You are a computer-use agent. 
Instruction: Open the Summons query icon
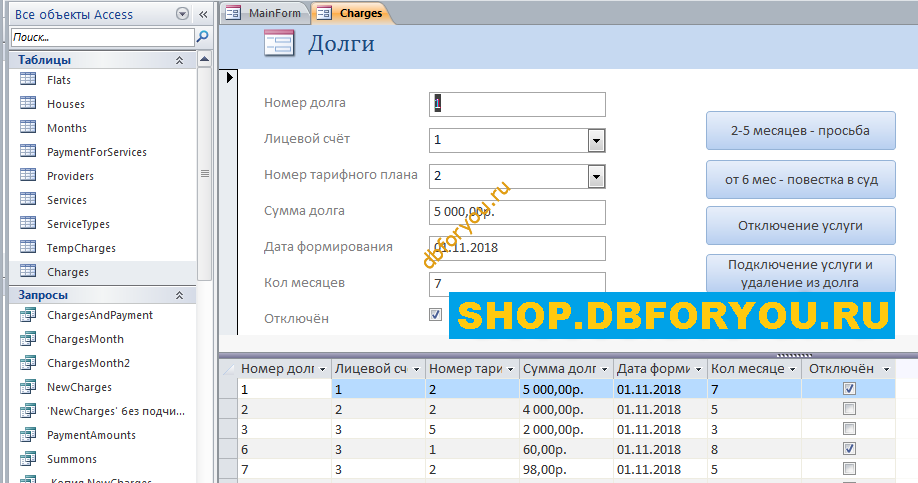point(28,459)
